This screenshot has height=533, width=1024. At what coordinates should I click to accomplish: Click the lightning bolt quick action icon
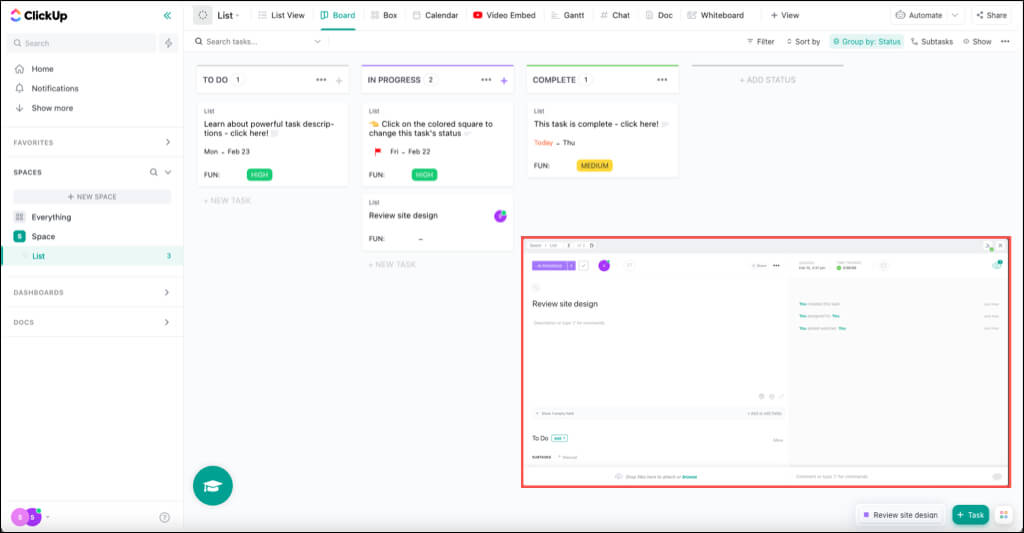169,43
